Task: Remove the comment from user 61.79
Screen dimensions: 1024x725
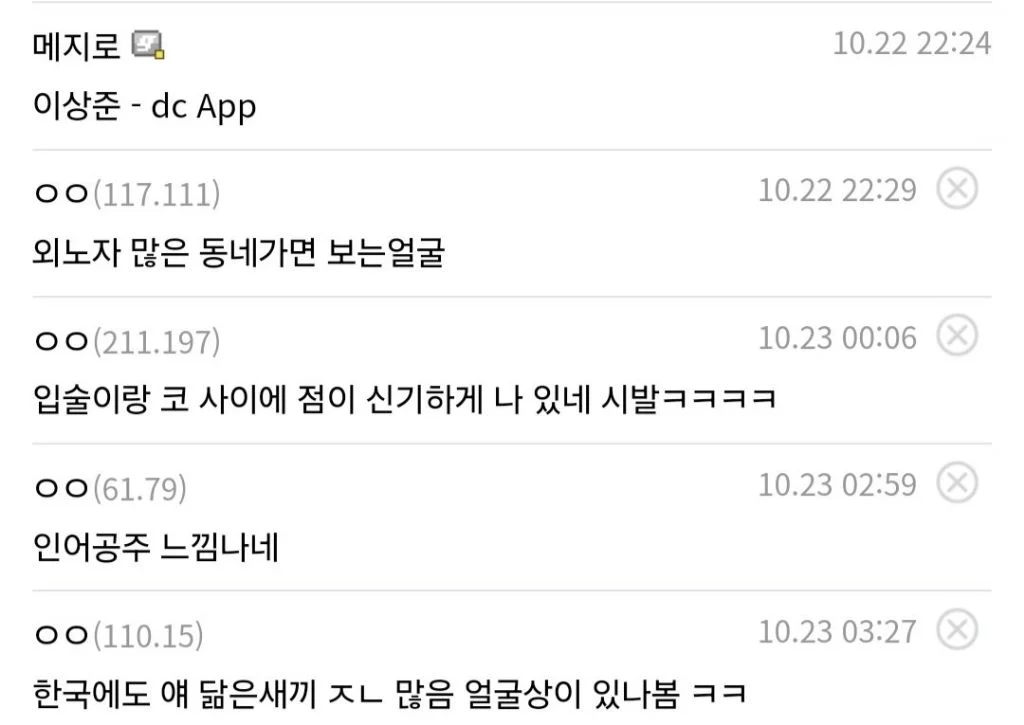Action: (957, 483)
